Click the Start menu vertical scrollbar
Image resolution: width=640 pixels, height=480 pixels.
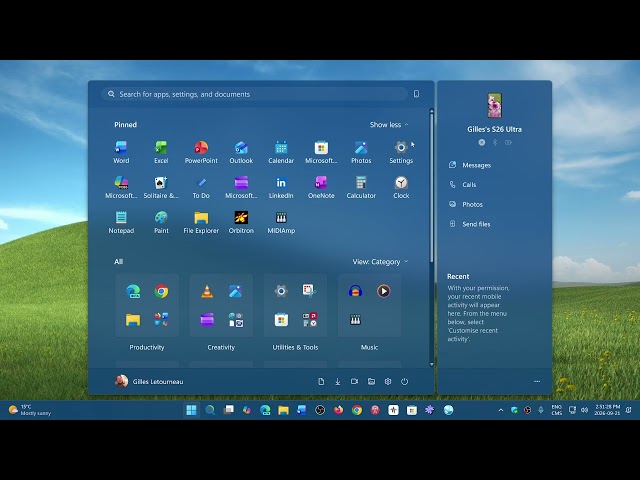click(431, 188)
